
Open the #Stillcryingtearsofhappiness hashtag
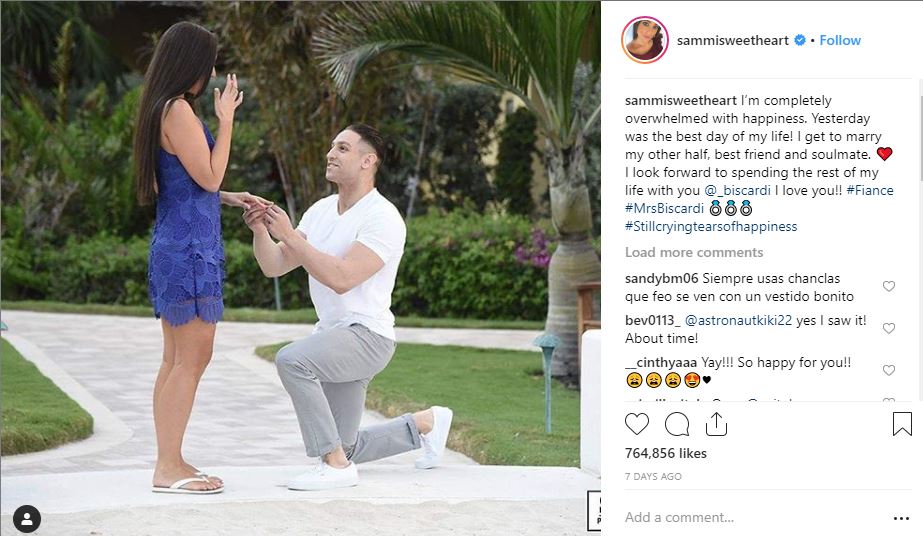[x=711, y=227]
